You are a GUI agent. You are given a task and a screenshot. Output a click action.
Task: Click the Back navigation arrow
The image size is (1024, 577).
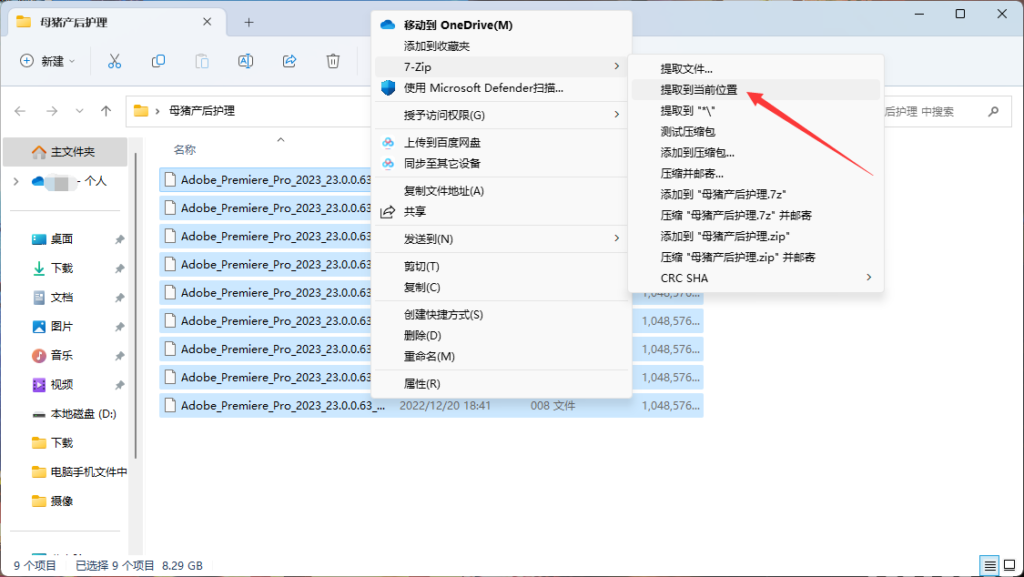tap(20, 111)
